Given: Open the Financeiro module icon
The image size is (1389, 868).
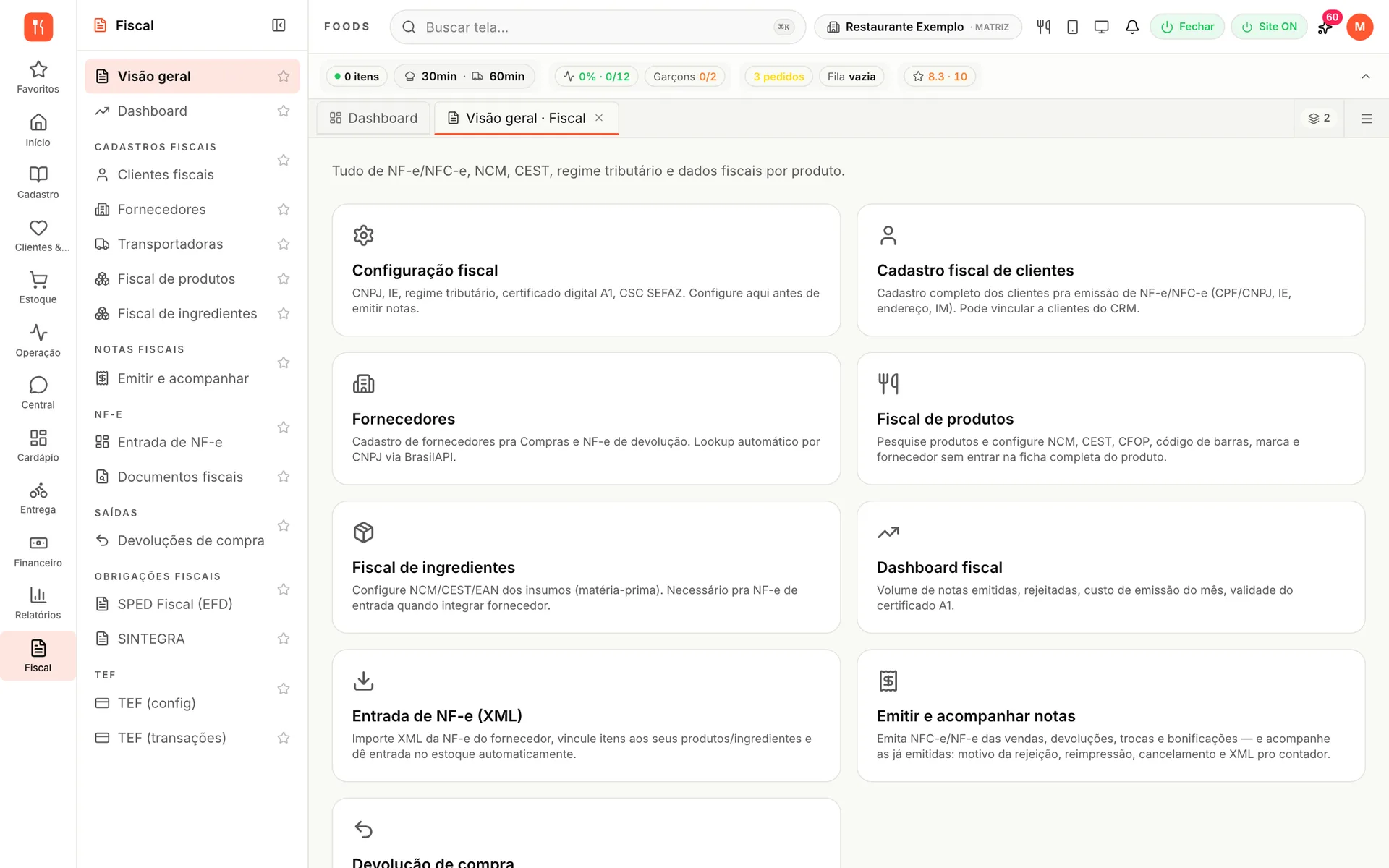Looking at the screenshot, I should (38, 551).
